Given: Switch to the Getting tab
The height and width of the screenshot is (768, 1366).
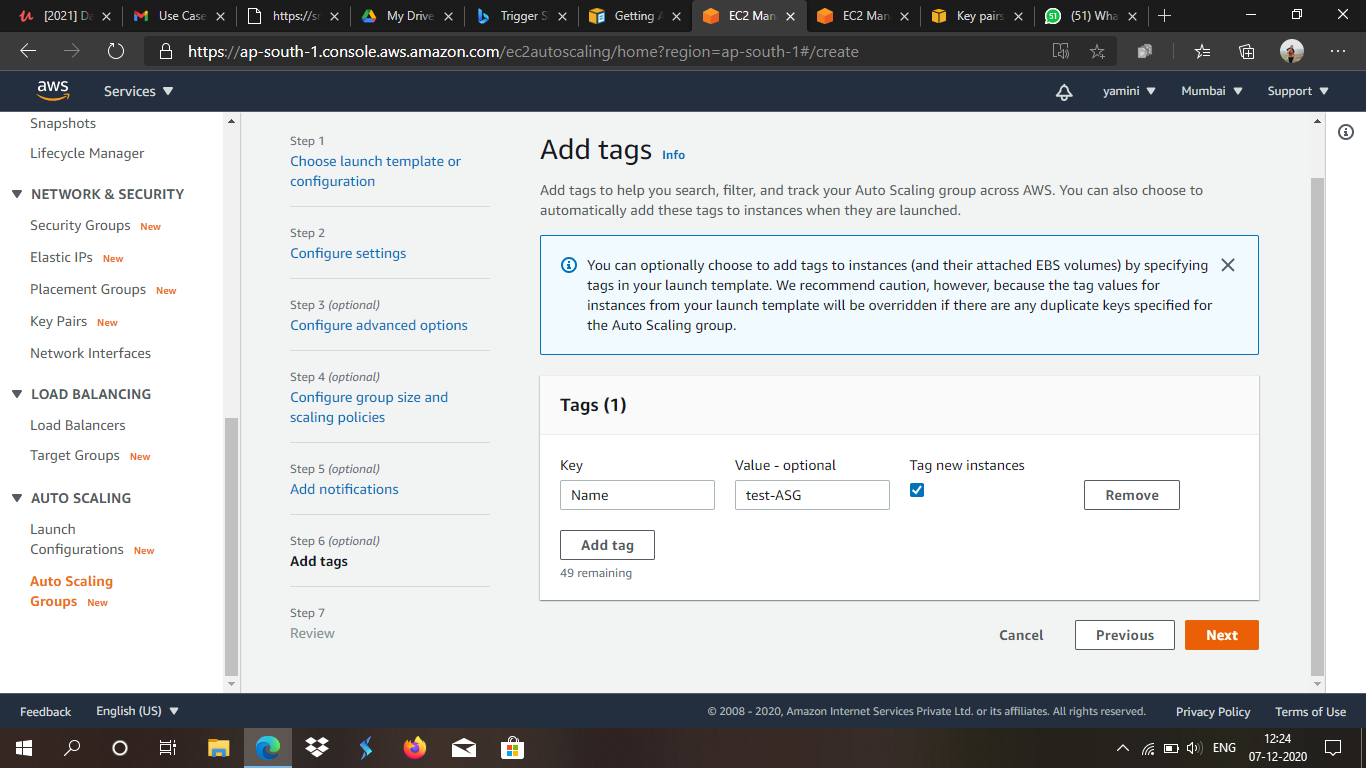Looking at the screenshot, I should 637,16.
